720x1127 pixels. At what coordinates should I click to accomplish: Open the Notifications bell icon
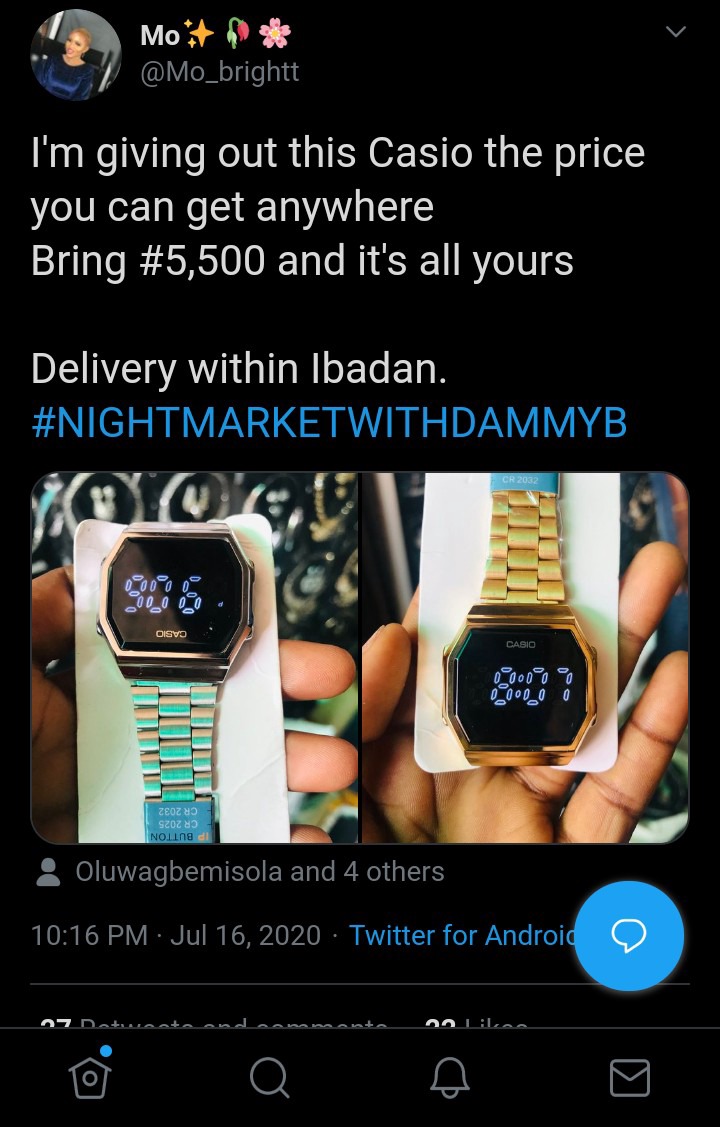(x=450, y=1078)
